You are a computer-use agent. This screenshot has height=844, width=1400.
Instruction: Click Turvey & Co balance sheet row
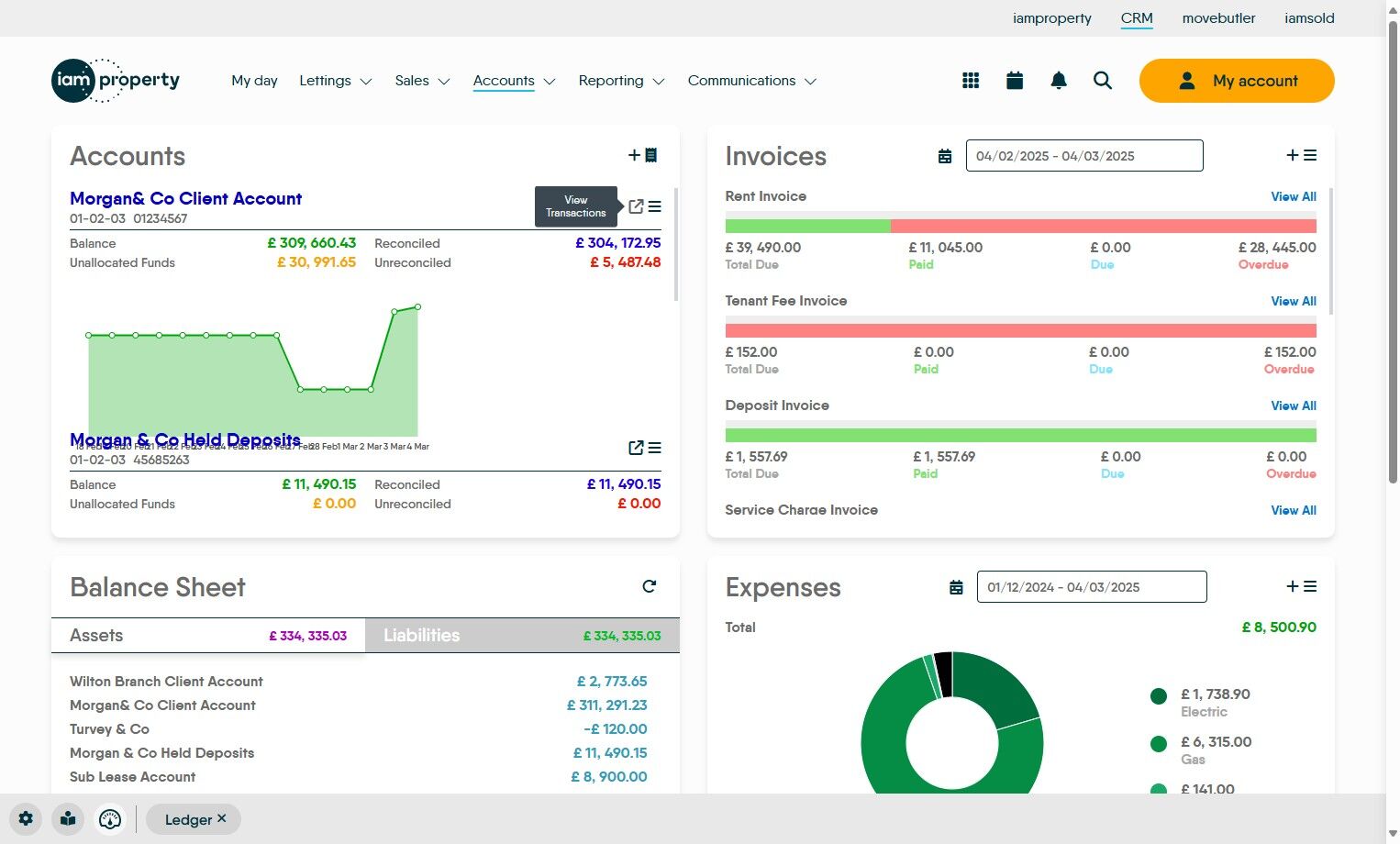[x=359, y=729]
